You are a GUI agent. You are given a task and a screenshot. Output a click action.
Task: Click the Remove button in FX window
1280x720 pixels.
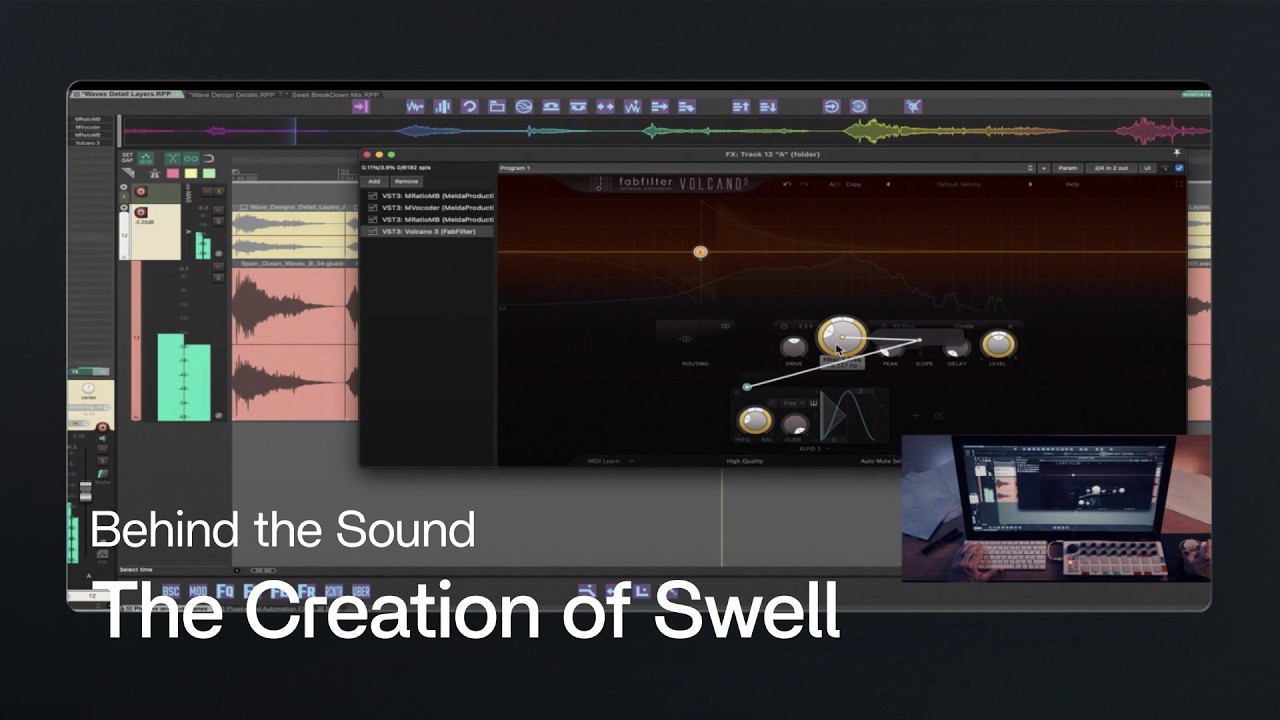(406, 182)
